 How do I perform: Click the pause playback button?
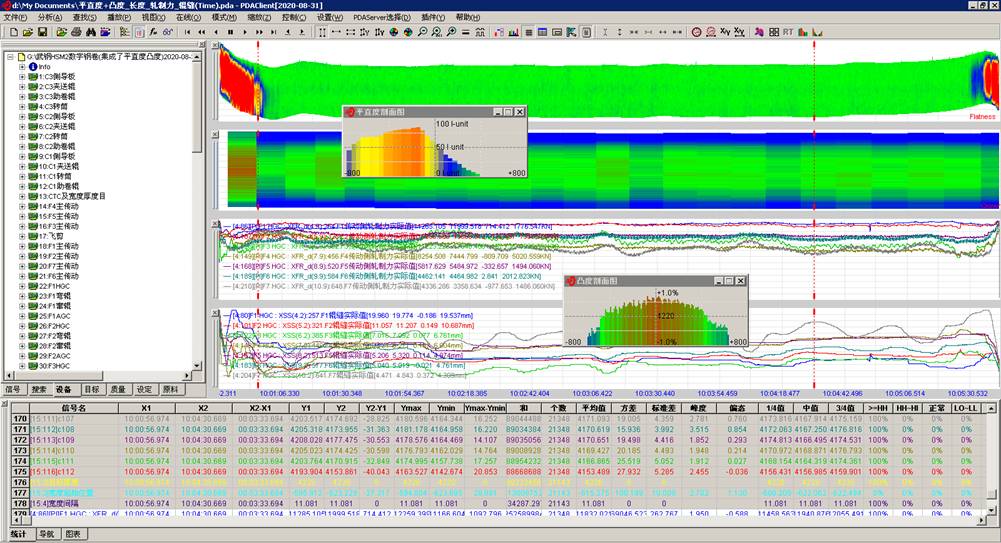point(231,32)
